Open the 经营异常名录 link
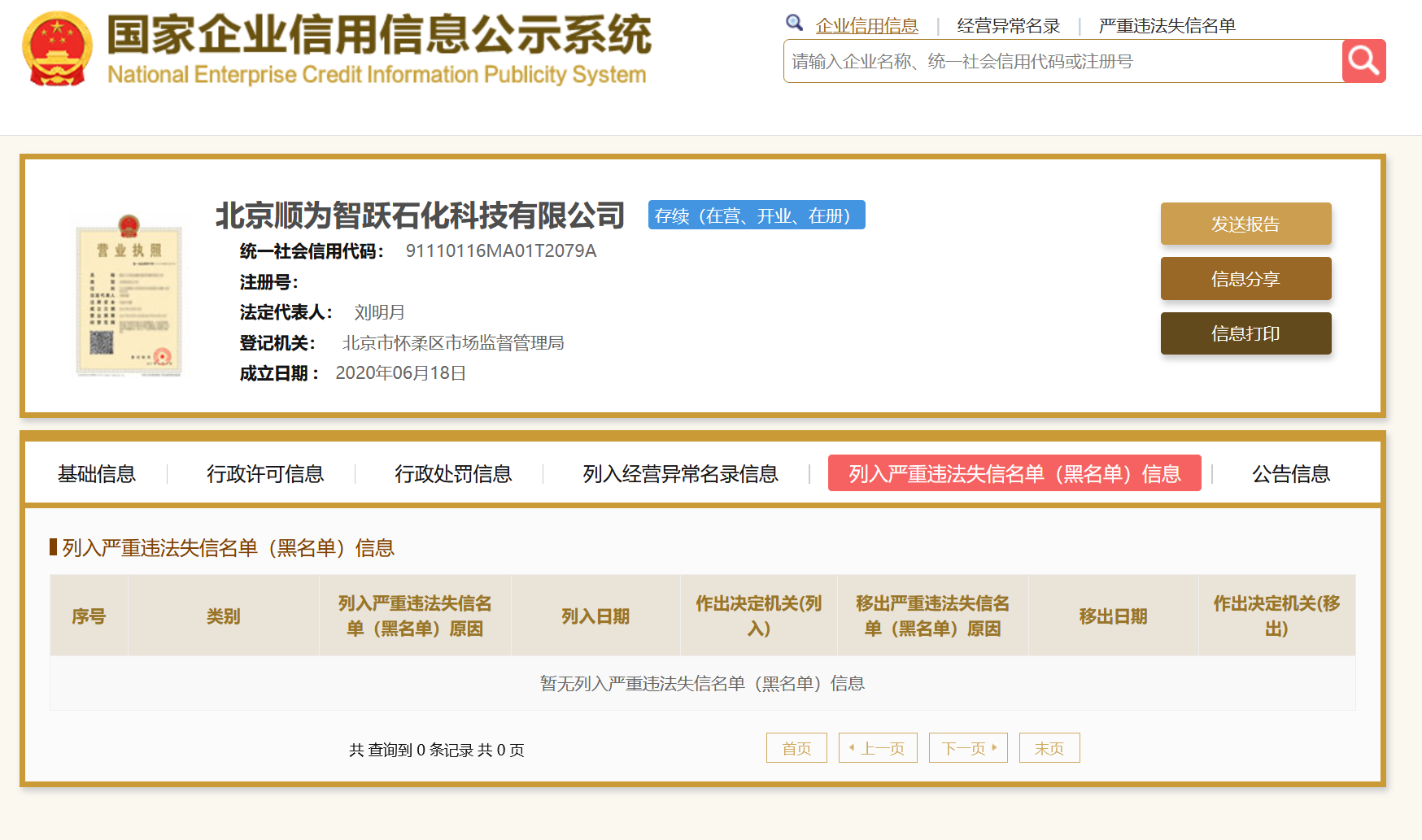Image resolution: width=1422 pixels, height=840 pixels. [1009, 26]
